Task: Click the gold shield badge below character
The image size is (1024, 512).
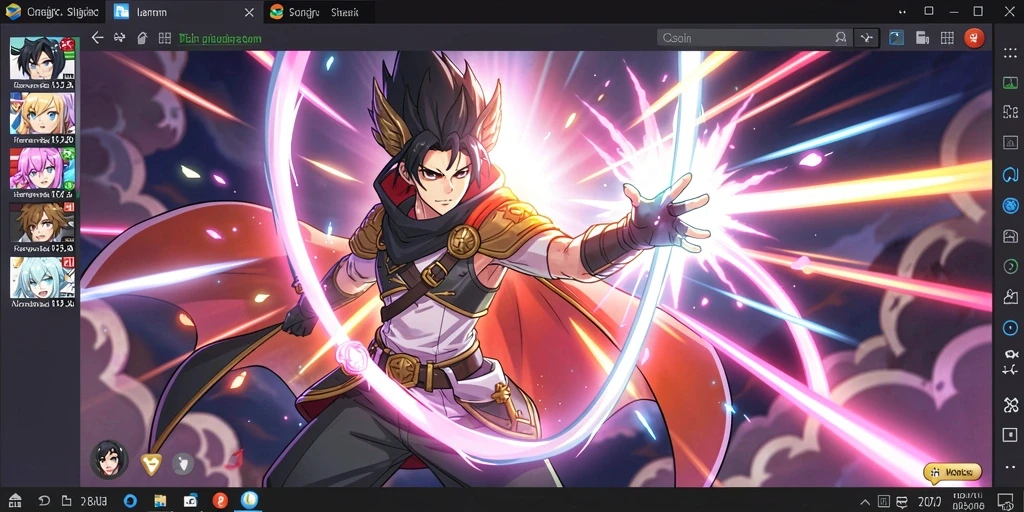Action: click(151, 464)
